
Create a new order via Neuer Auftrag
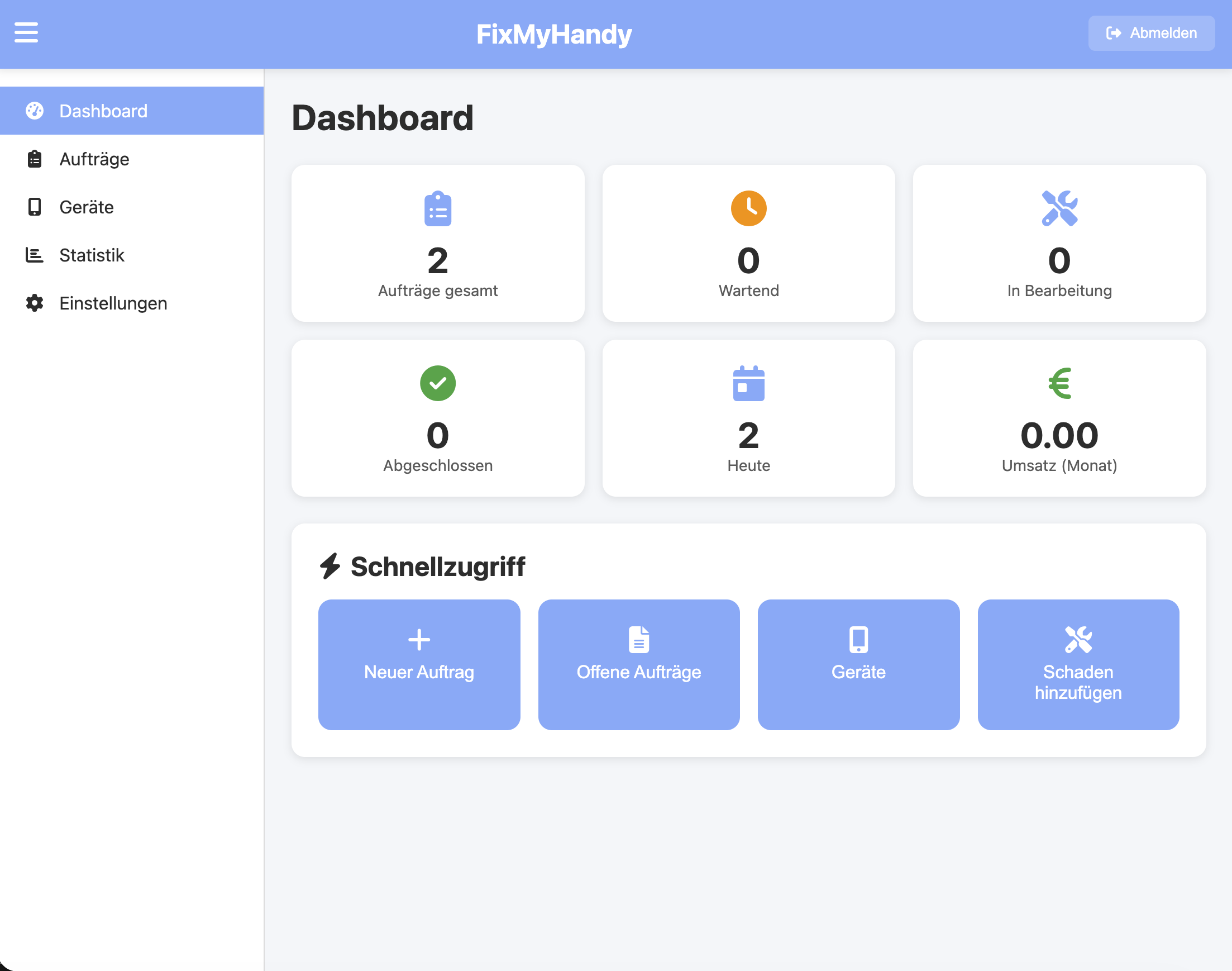(419, 664)
